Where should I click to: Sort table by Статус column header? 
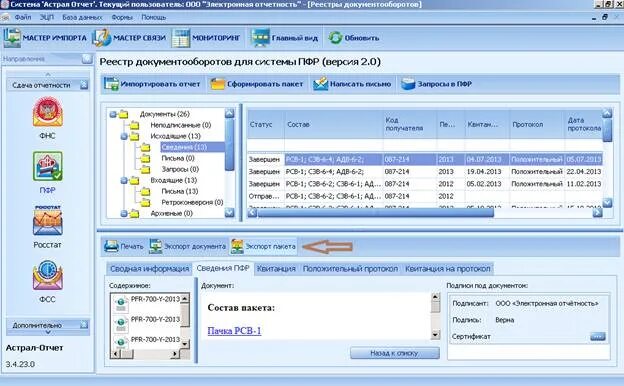(x=265, y=125)
